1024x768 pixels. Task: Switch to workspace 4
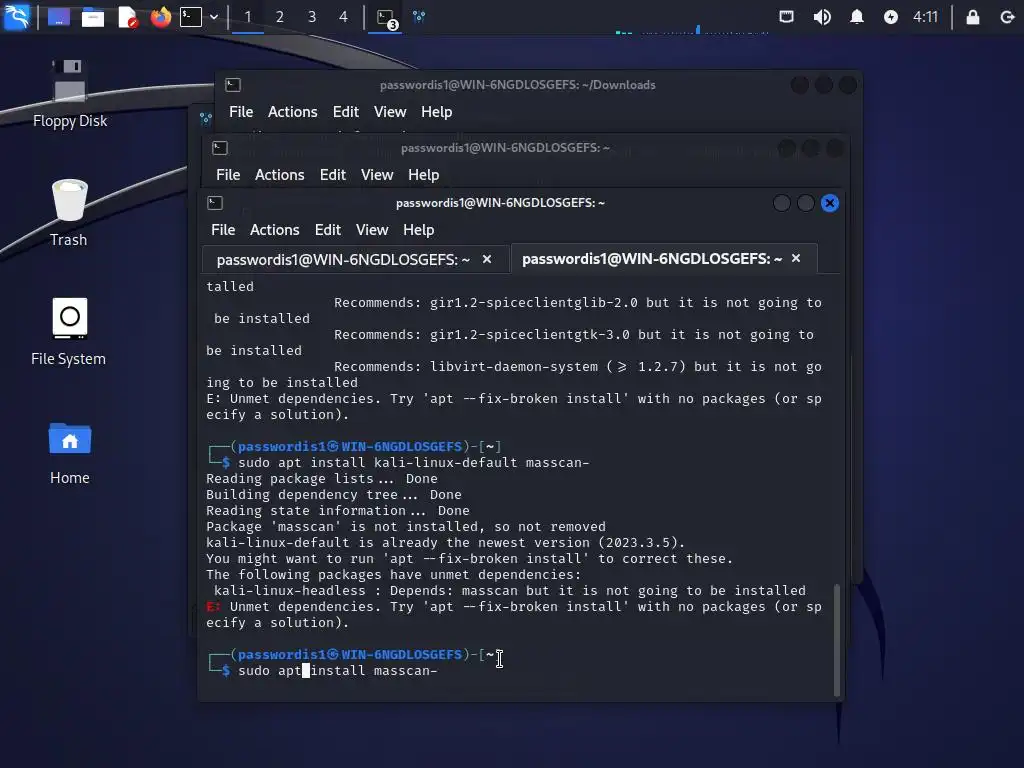[344, 17]
